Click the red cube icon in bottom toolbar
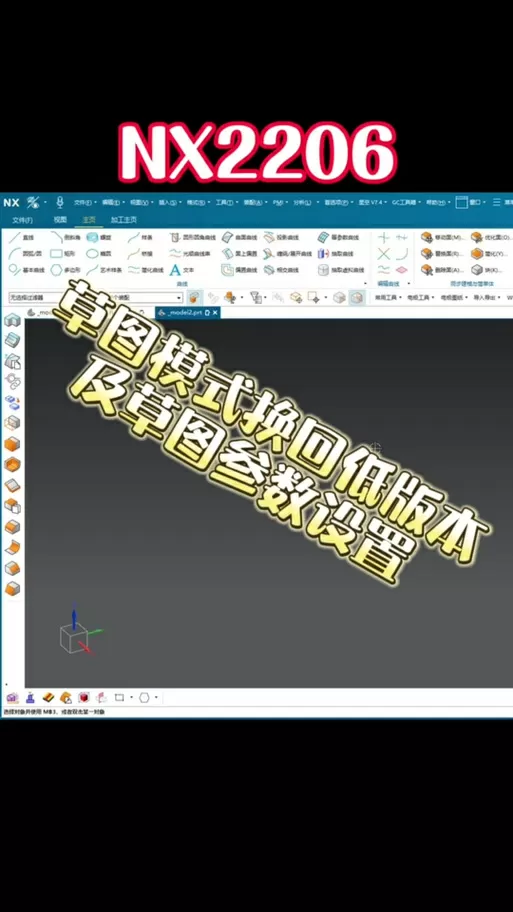This screenshot has width=513, height=912. tap(84, 697)
